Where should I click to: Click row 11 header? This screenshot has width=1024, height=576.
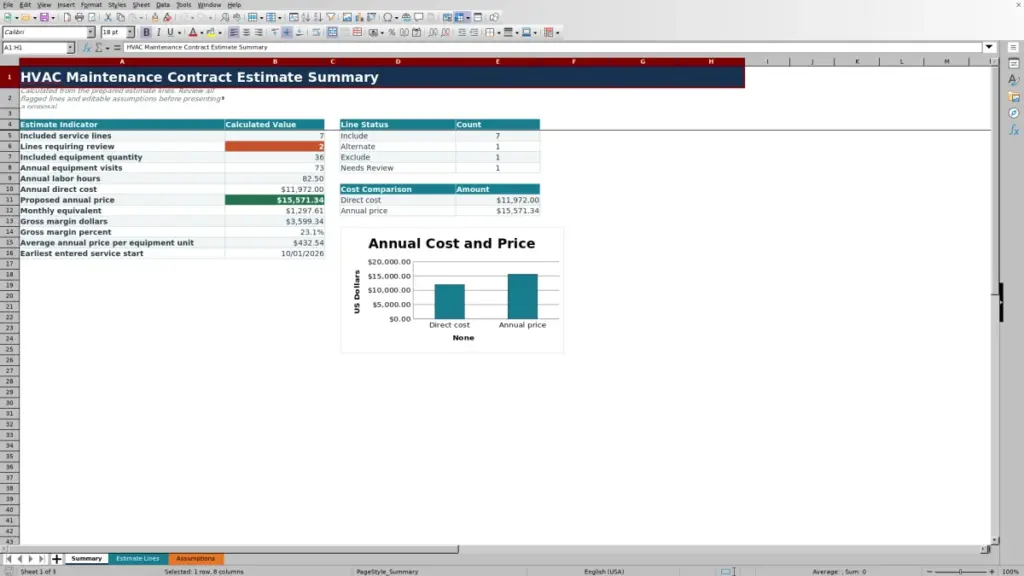(x=9, y=200)
